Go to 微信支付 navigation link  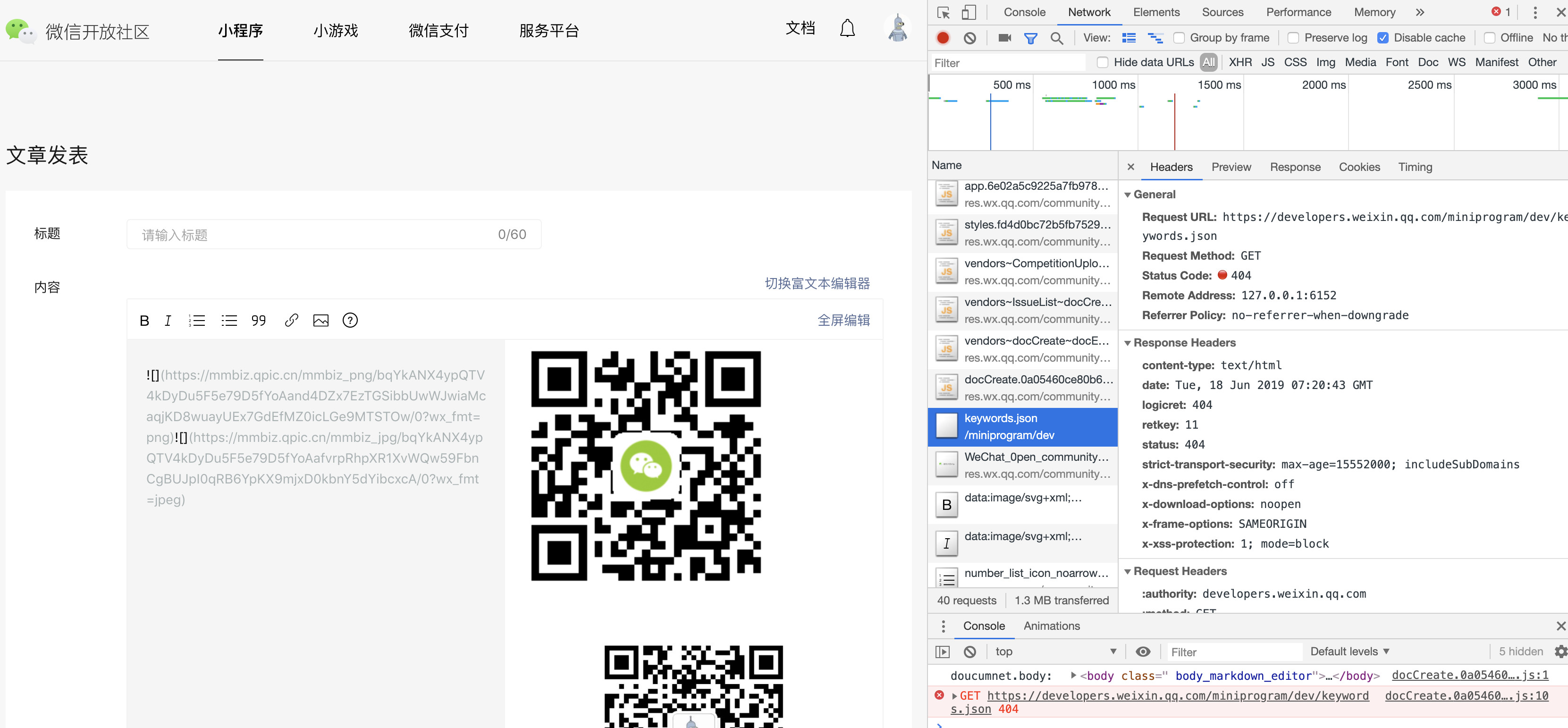438,30
